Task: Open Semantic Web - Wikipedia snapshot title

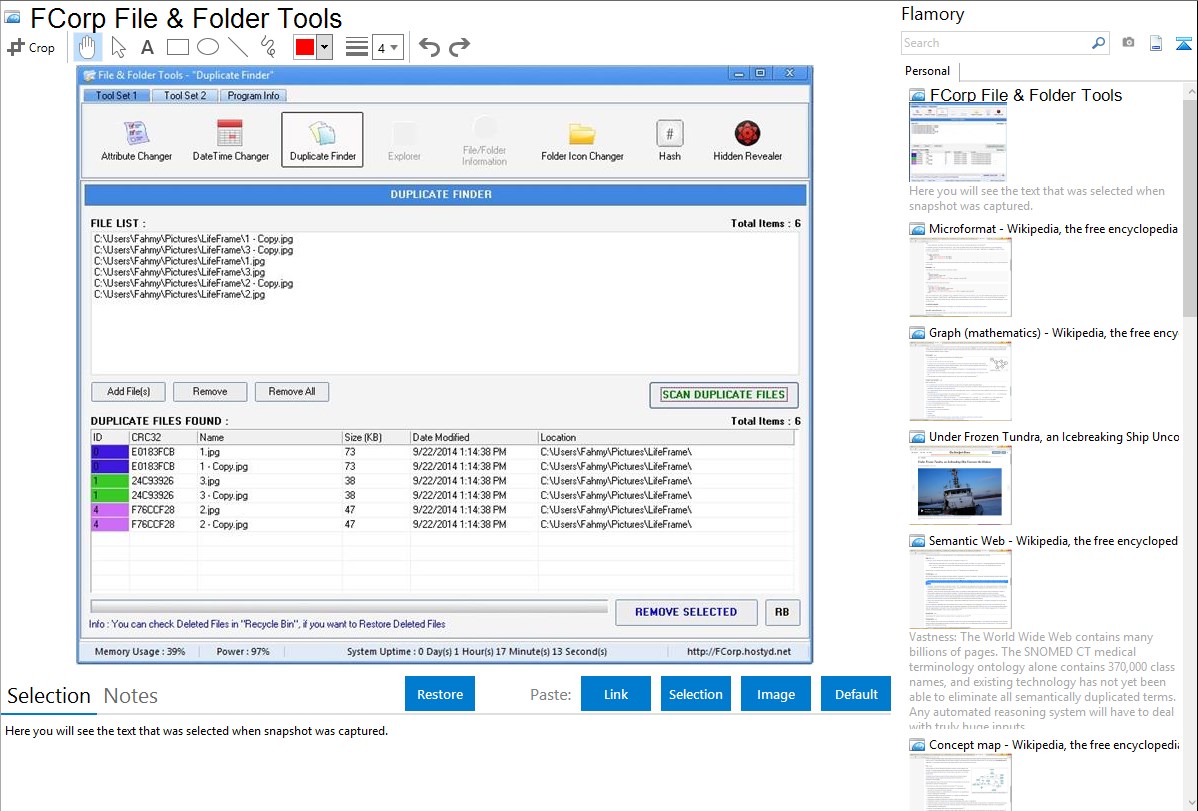Action: tap(1053, 541)
